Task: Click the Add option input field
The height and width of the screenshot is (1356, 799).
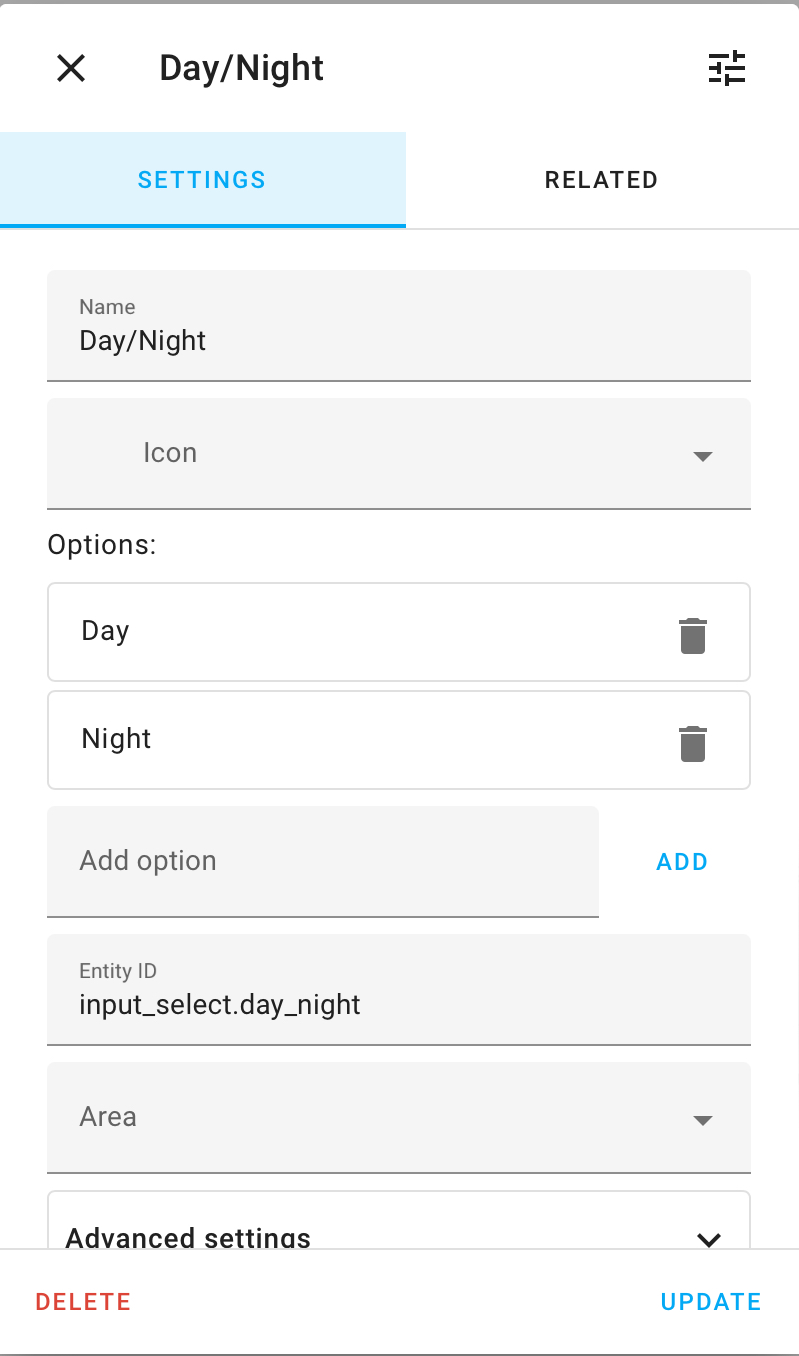Action: (x=322, y=861)
